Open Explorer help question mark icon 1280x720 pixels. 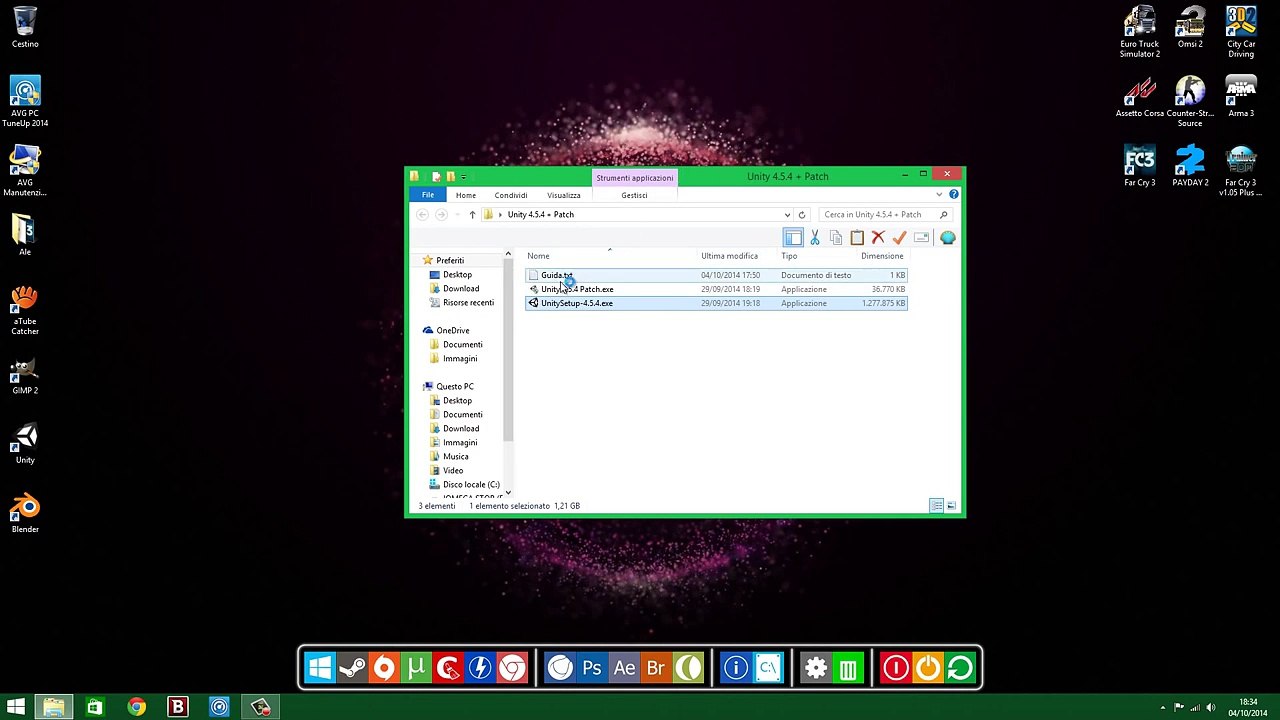coord(954,195)
